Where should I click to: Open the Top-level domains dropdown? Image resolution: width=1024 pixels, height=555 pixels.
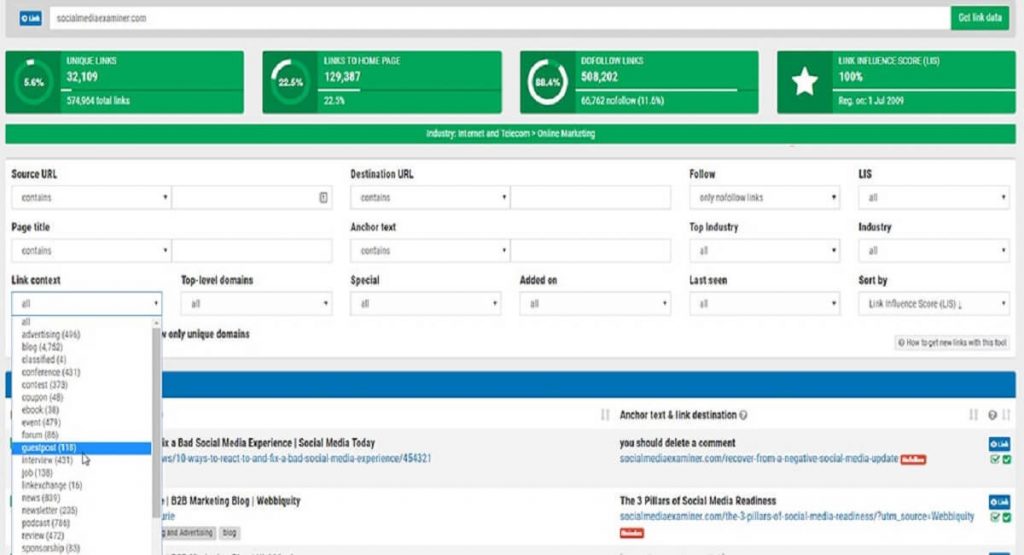(256, 304)
